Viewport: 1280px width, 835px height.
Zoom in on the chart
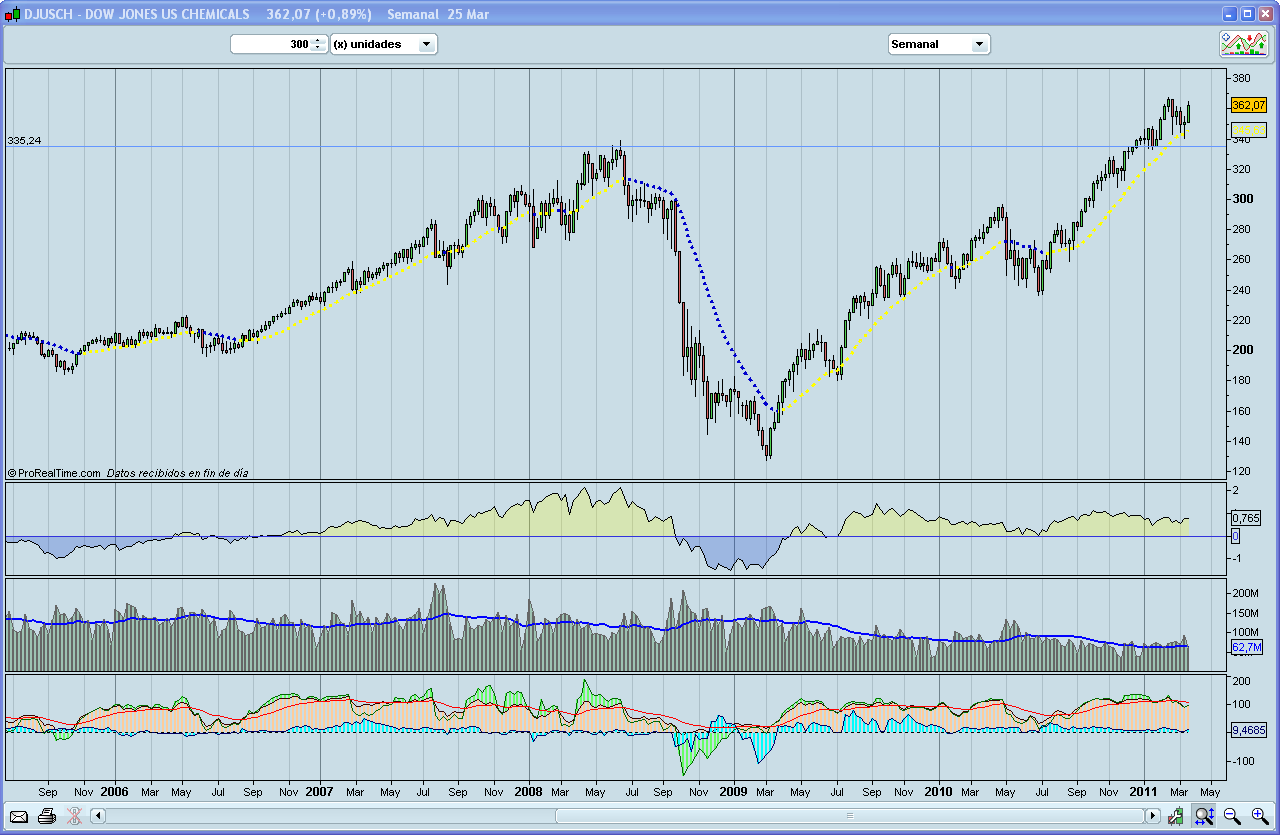click(1259, 816)
